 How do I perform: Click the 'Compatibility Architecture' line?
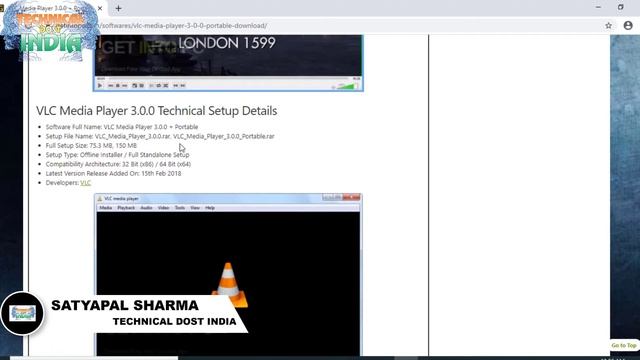point(118,164)
